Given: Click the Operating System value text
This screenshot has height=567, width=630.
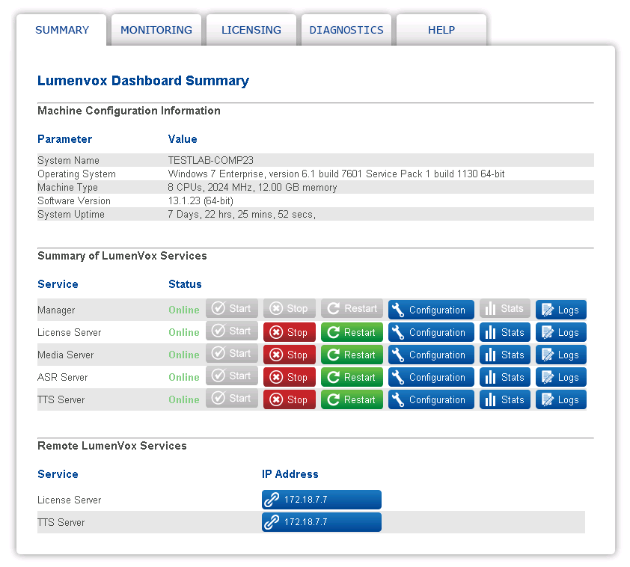Looking at the screenshot, I should [336, 174].
